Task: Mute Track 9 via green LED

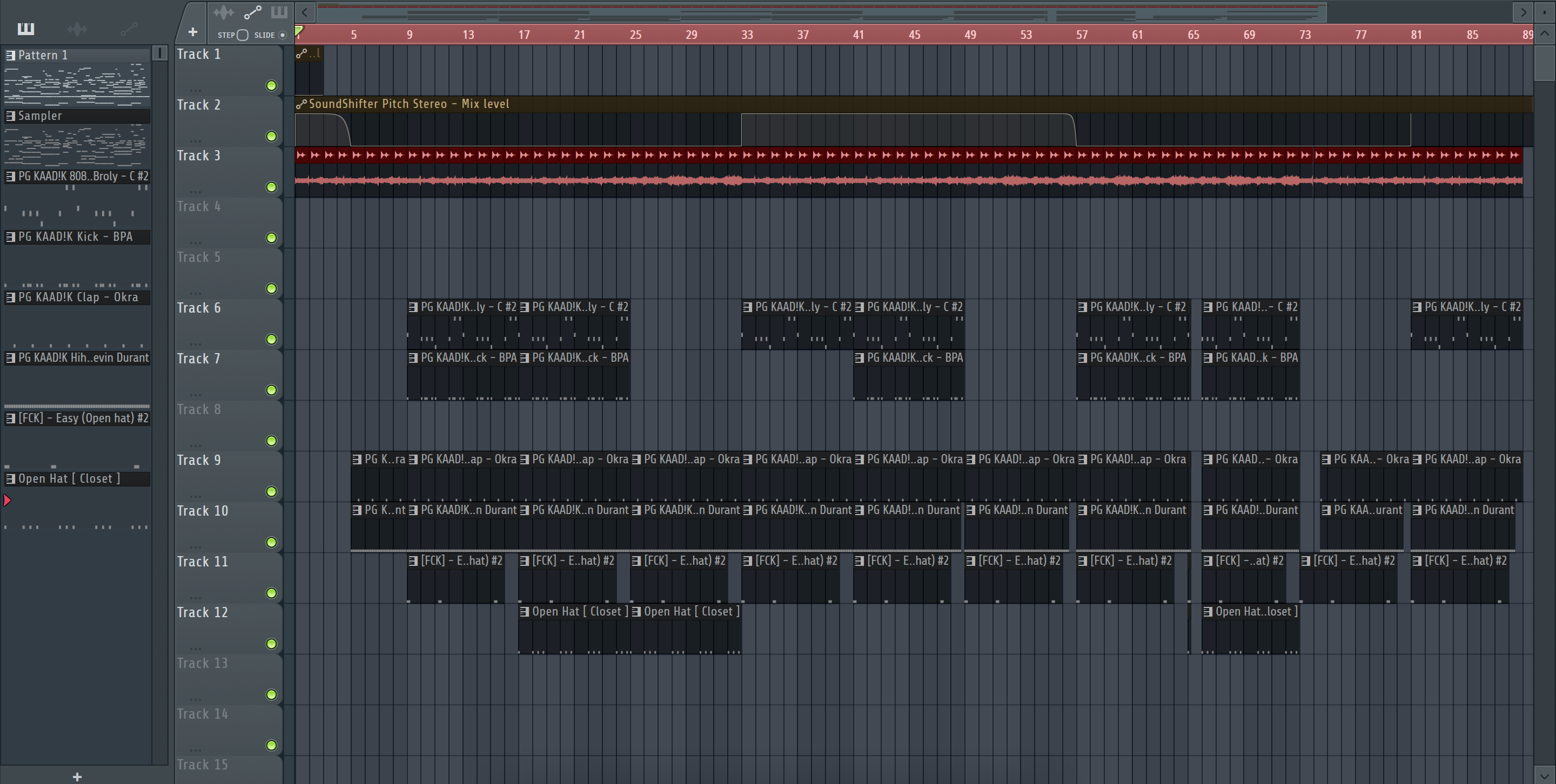Action: pyautogui.click(x=271, y=491)
